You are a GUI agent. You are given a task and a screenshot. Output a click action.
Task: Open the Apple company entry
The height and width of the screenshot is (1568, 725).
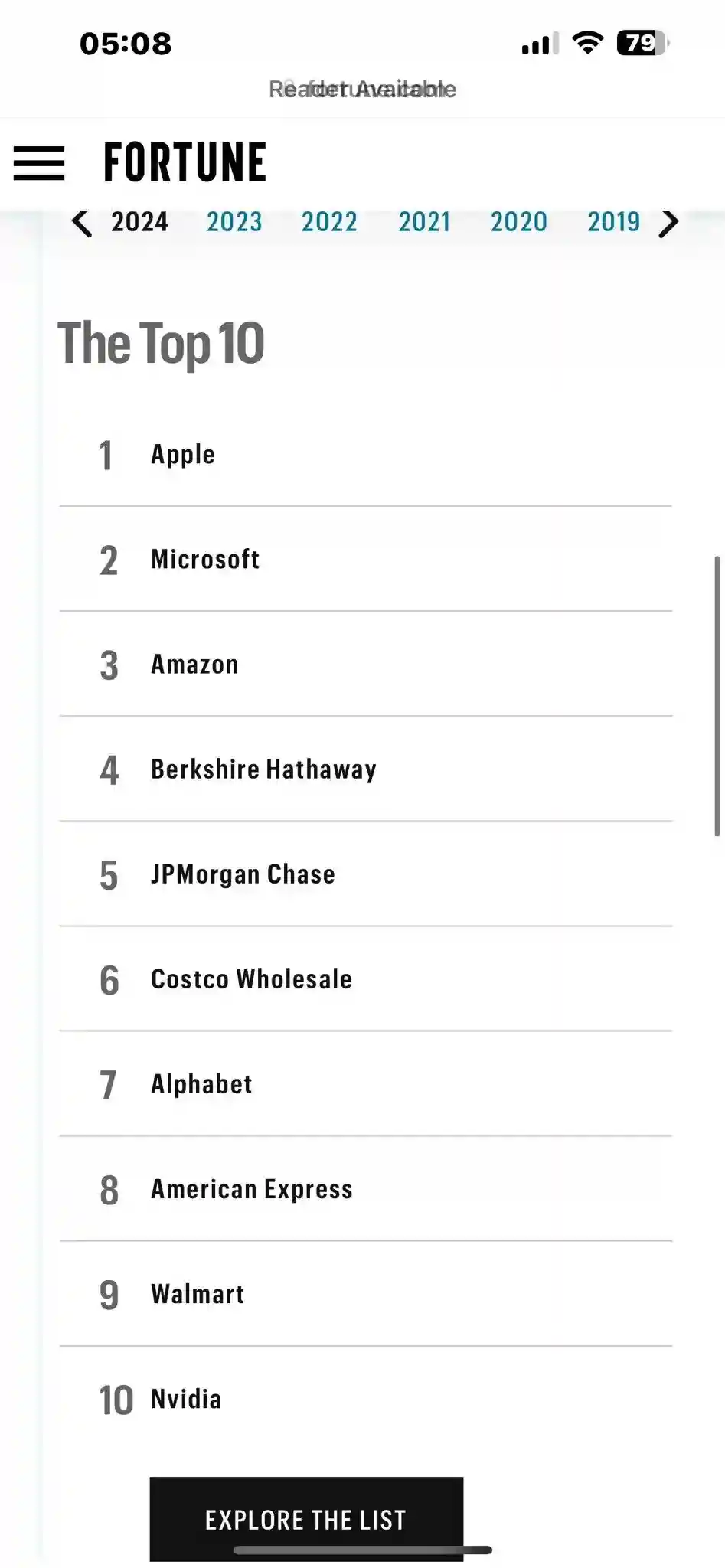(x=183, y=454)
